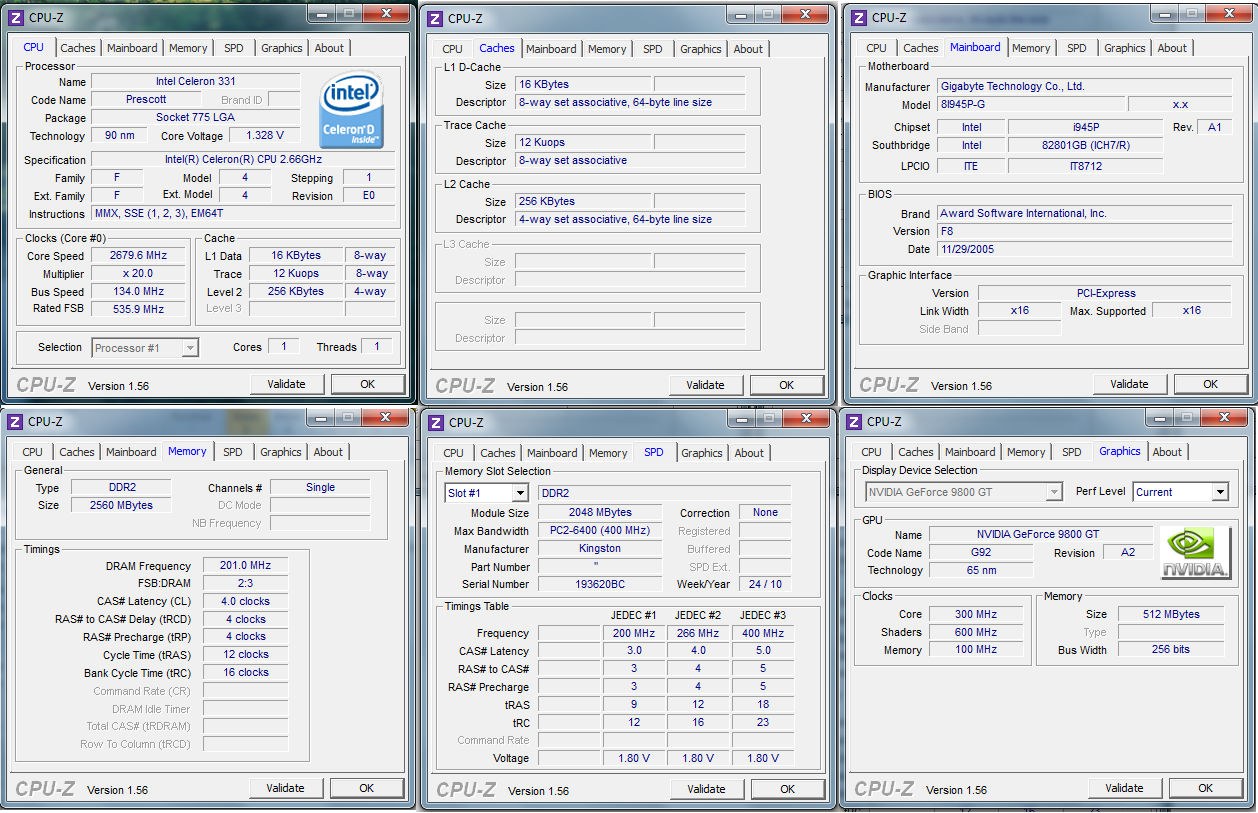Click the Trace Cache size '12 Kuops' in the Caches window
1258x813 pixels.
(x=583, y=143)
